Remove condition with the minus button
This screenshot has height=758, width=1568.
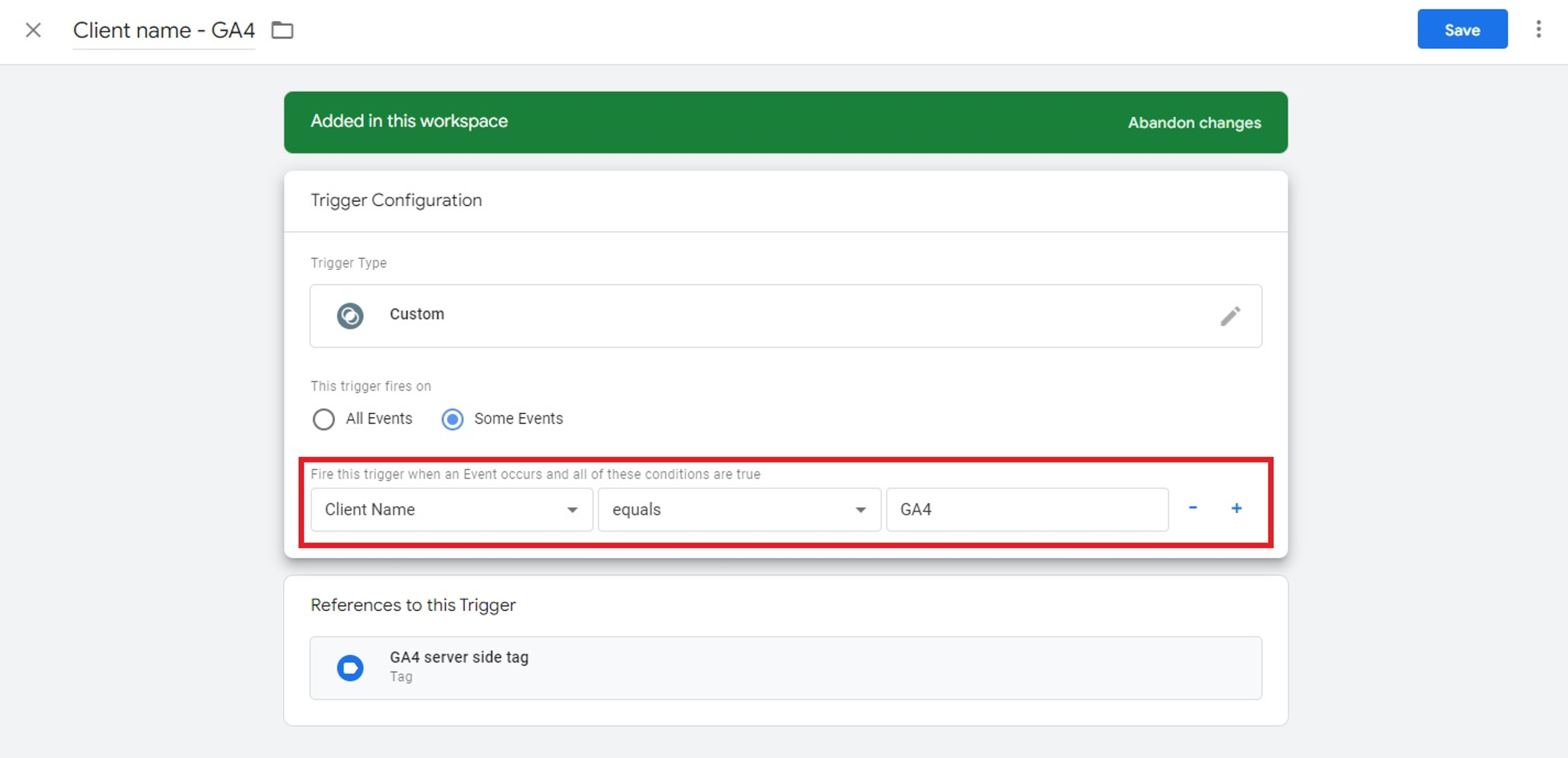1193,508
